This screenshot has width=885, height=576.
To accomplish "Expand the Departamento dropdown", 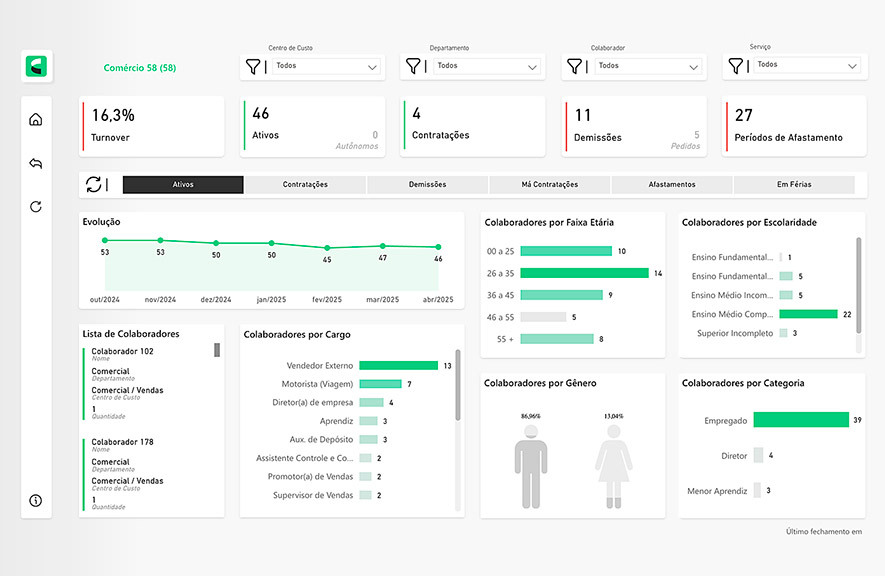I will coord(486,66).
